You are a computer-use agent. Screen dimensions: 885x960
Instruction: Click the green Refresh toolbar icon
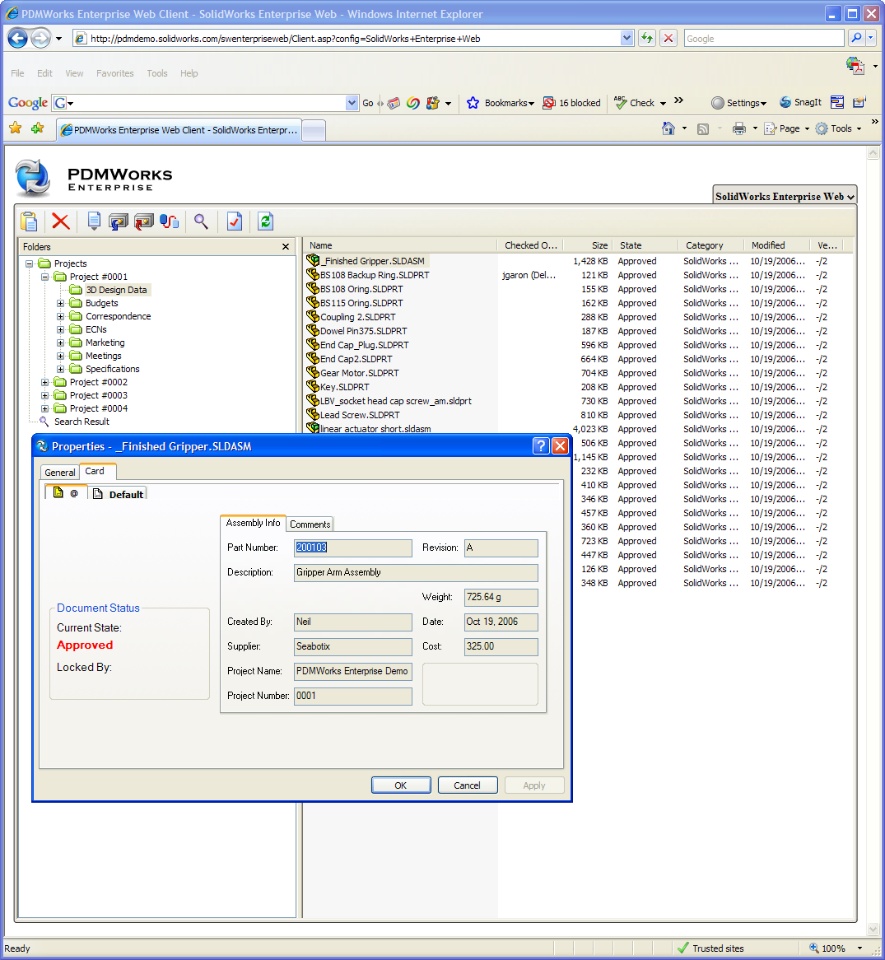pos(266,221)
